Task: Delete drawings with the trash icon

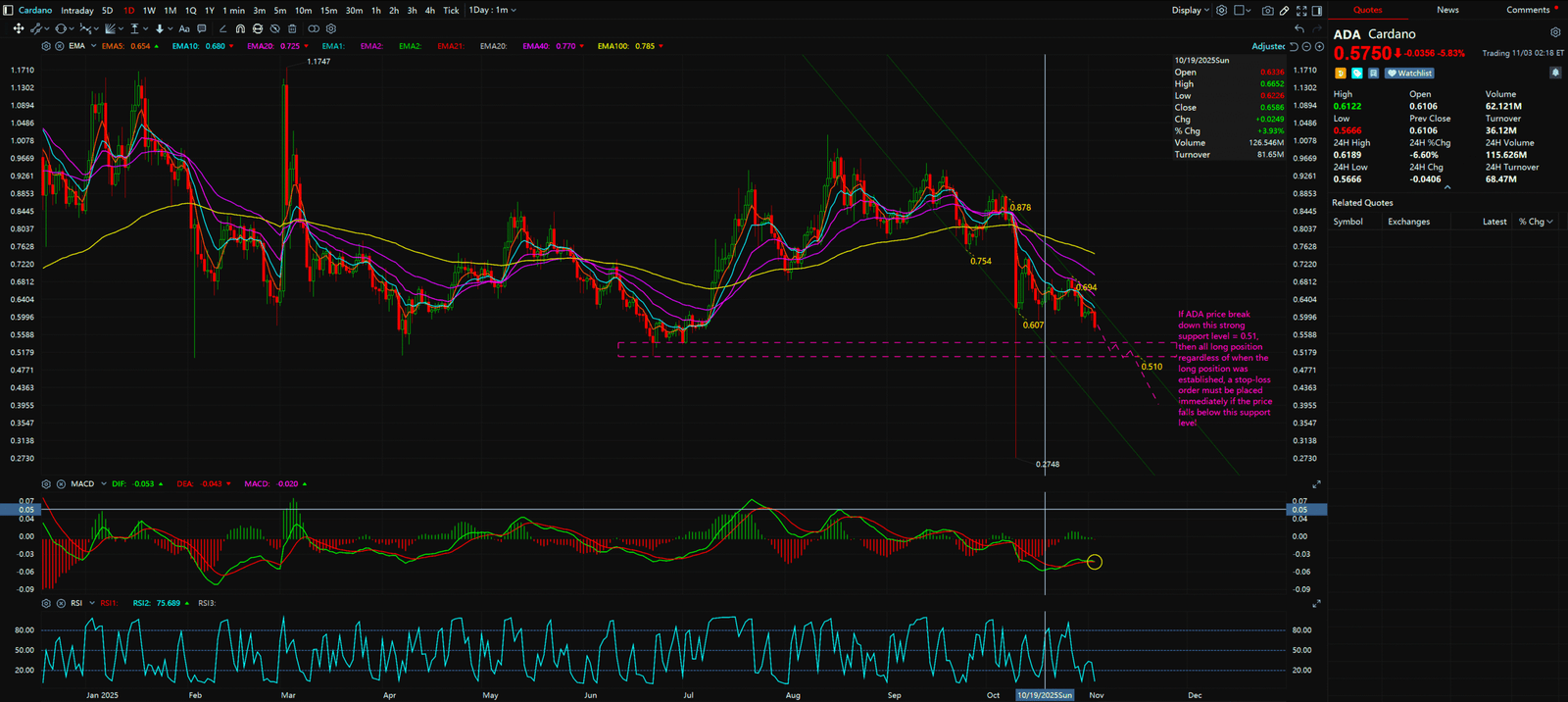Action: (292, 29)
